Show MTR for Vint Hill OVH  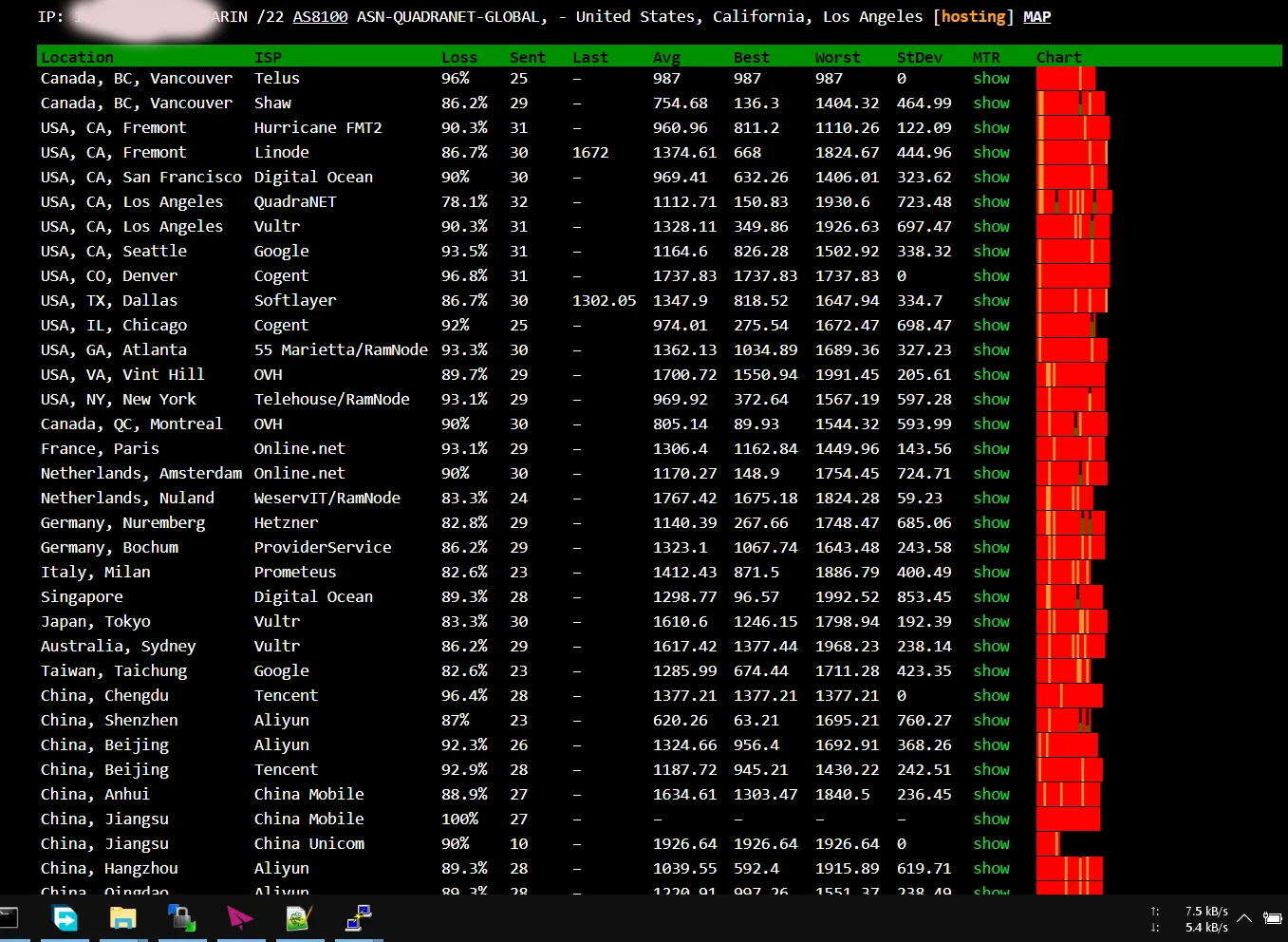pos(991,375)
